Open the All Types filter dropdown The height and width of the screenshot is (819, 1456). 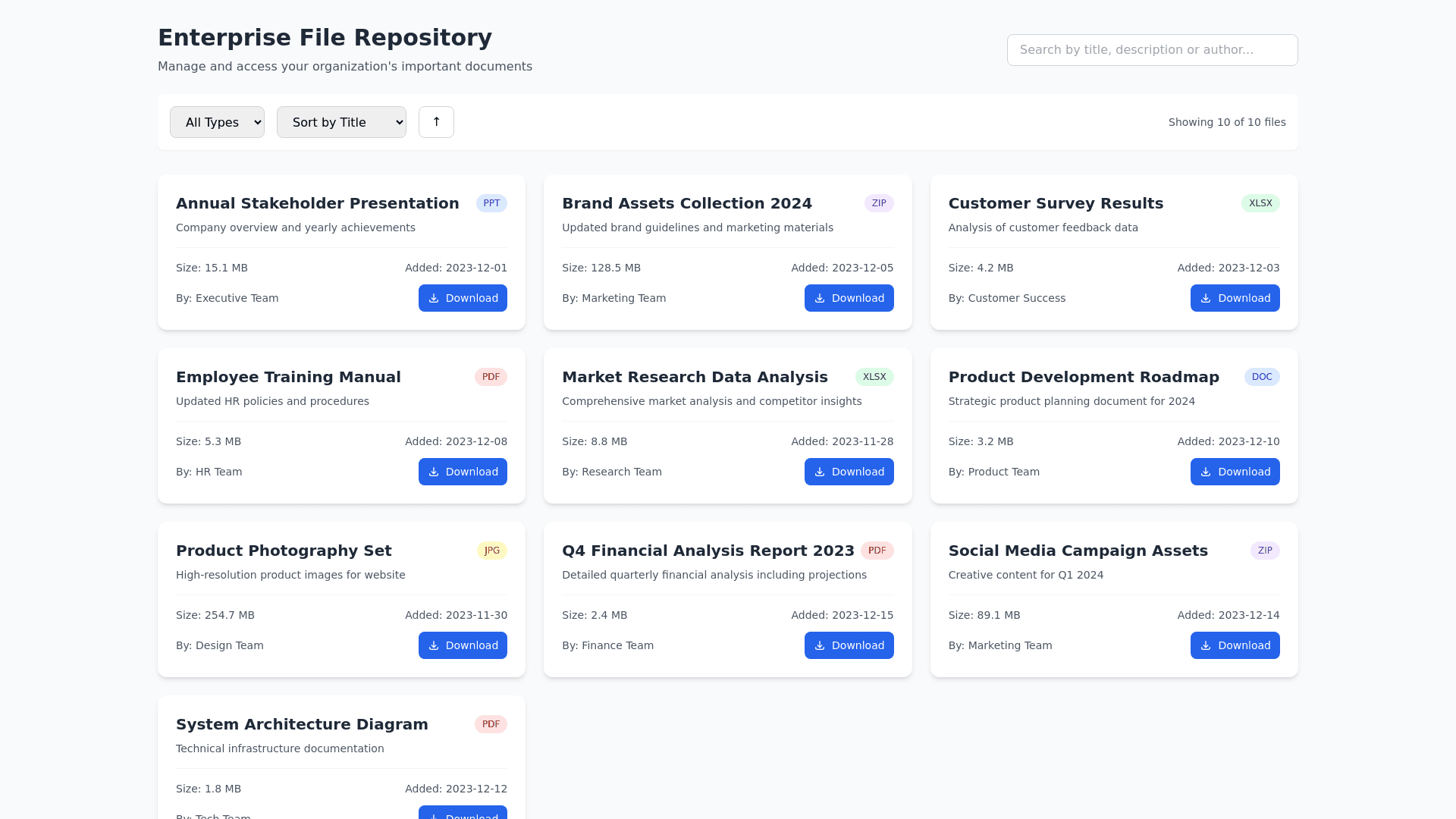[x=217, y=122]
